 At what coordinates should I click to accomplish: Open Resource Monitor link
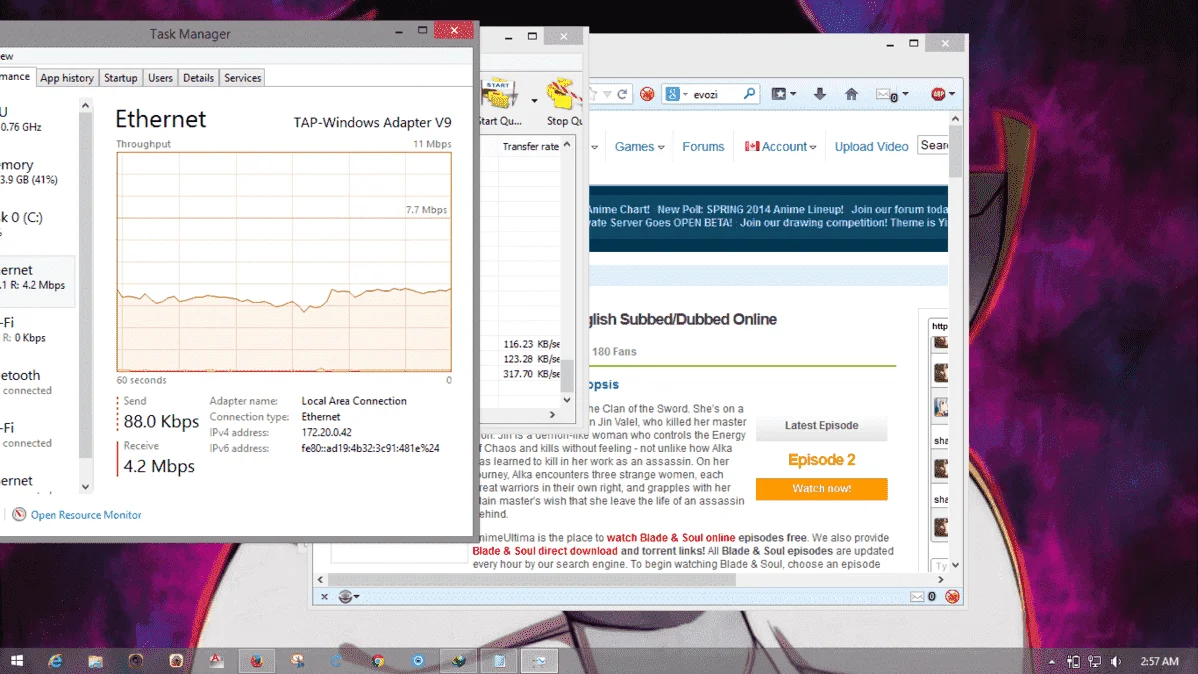pos(86,515)
